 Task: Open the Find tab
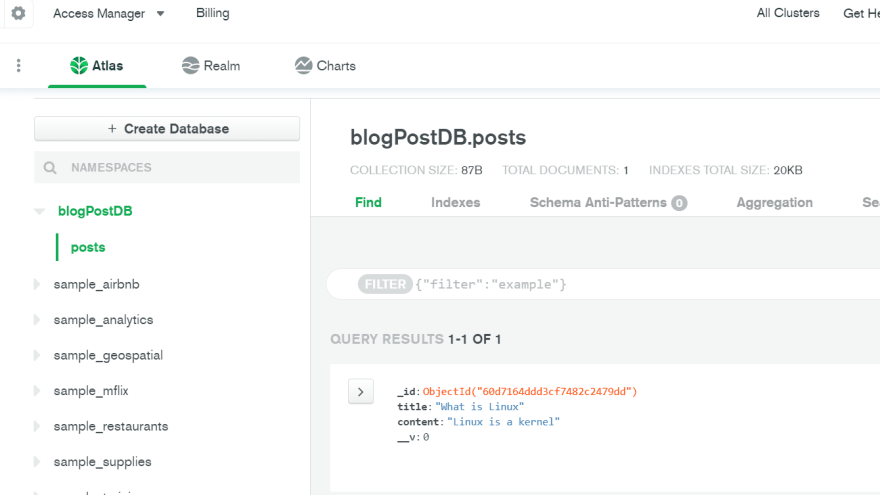coord(368,203)
